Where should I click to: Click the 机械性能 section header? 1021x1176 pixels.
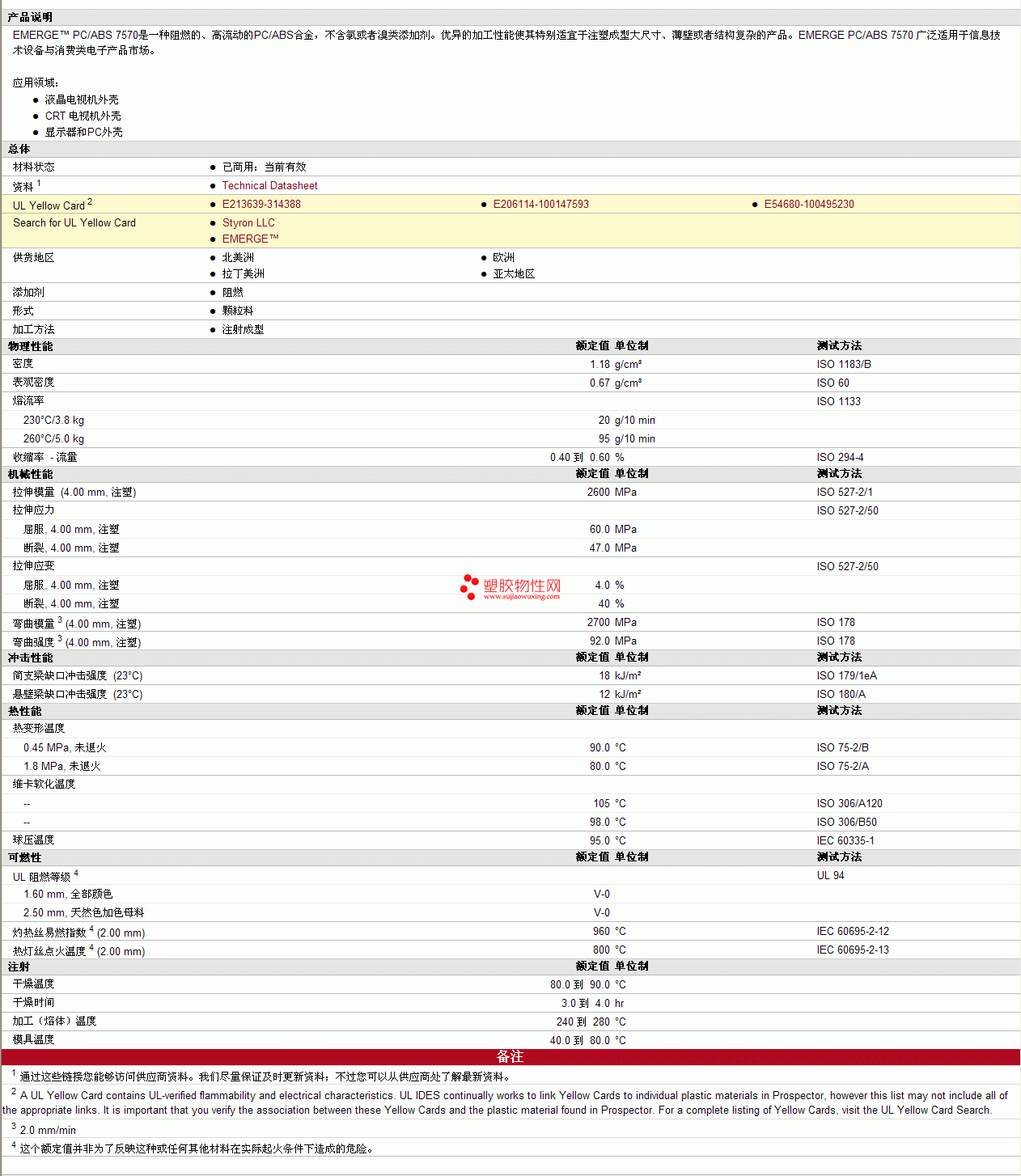31,474
